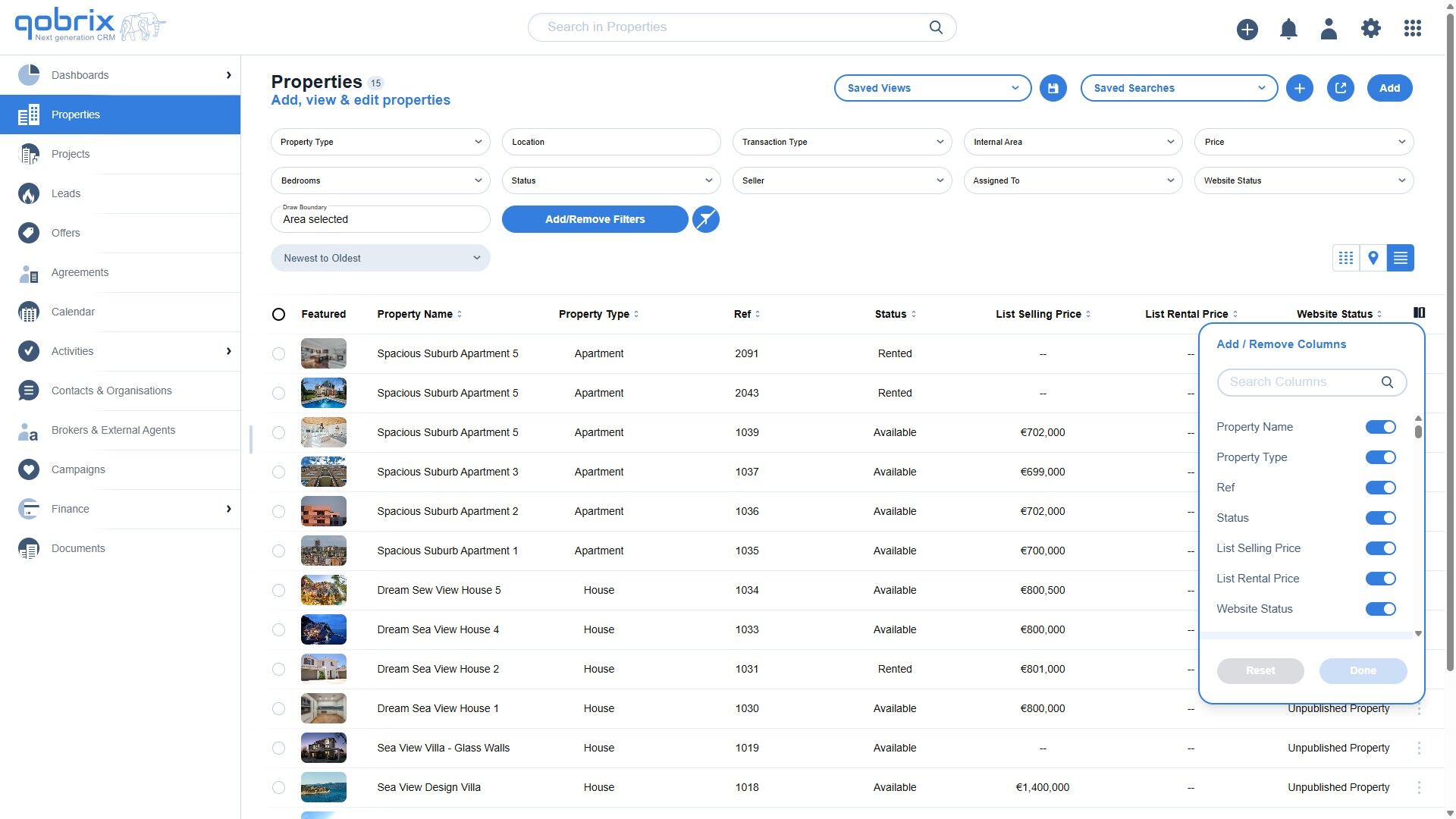The height and width of the screenshot is (819, 1456).
Task: Switch to grid card view icon
Action: [x=1345, y=258]
